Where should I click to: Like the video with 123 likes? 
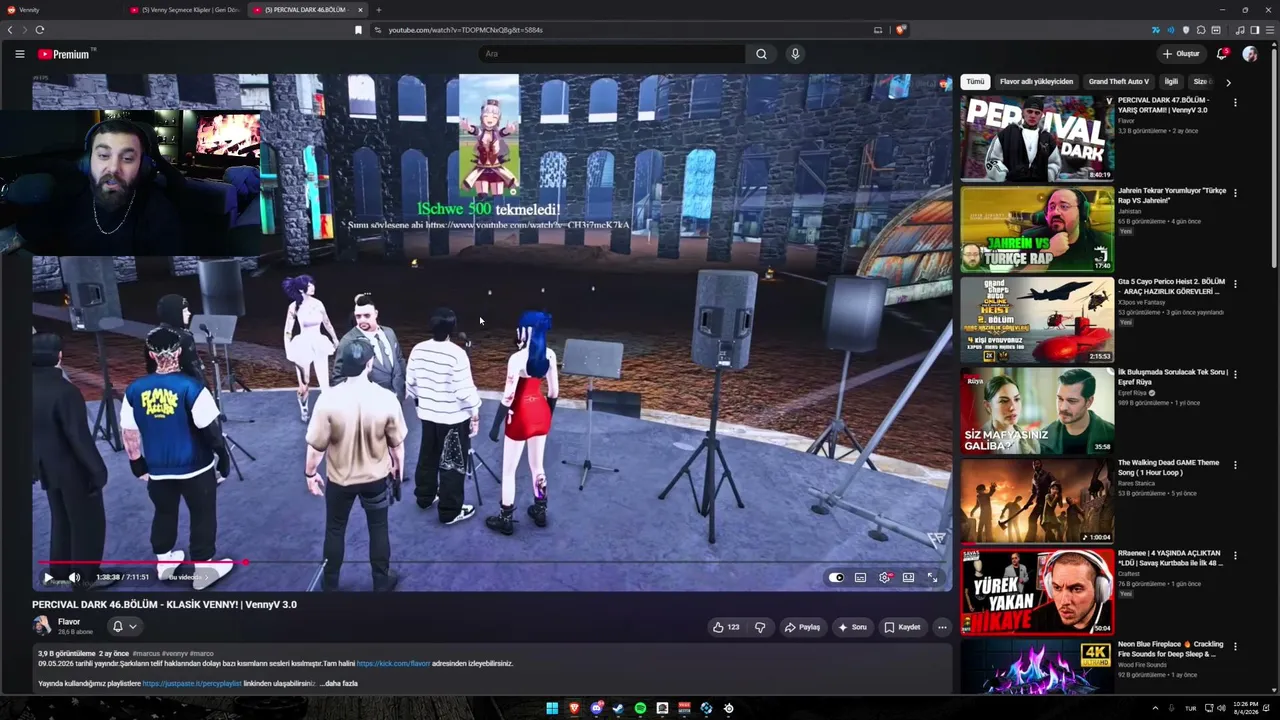click(726, 627)
